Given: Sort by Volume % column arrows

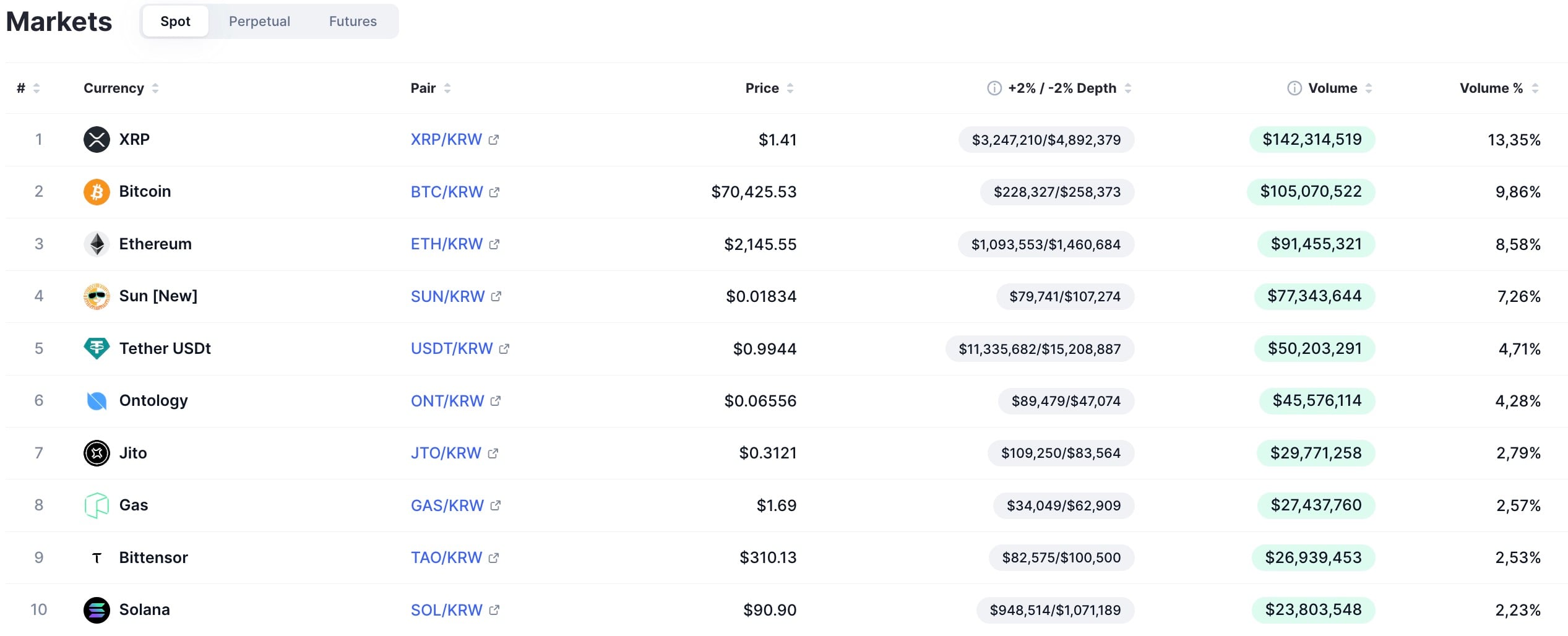Looking at the screenshot, I should (x=1535, y=88).
